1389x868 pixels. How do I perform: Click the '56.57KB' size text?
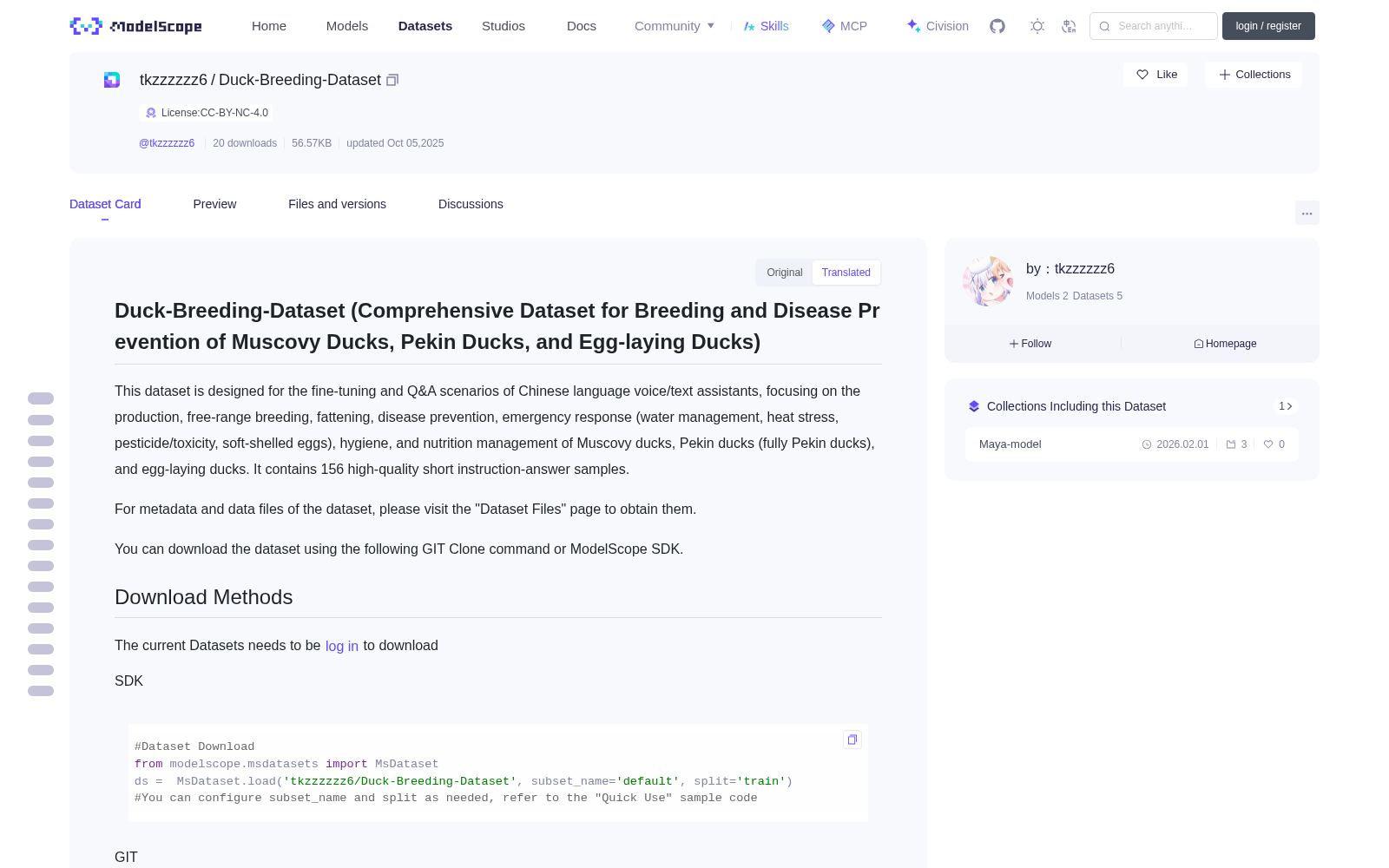pos(312,143)
